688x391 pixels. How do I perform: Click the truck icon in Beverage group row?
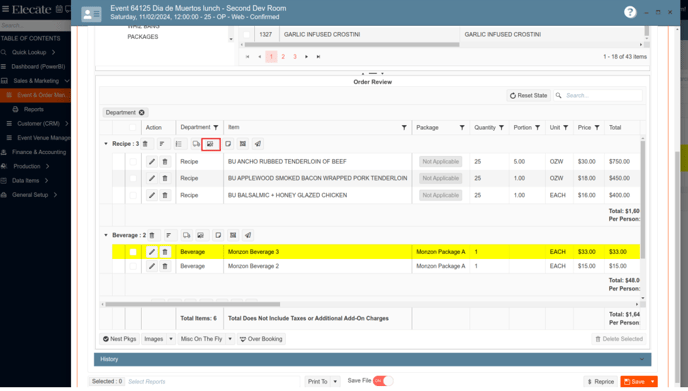pyautogui.click(x=186, y=236)
